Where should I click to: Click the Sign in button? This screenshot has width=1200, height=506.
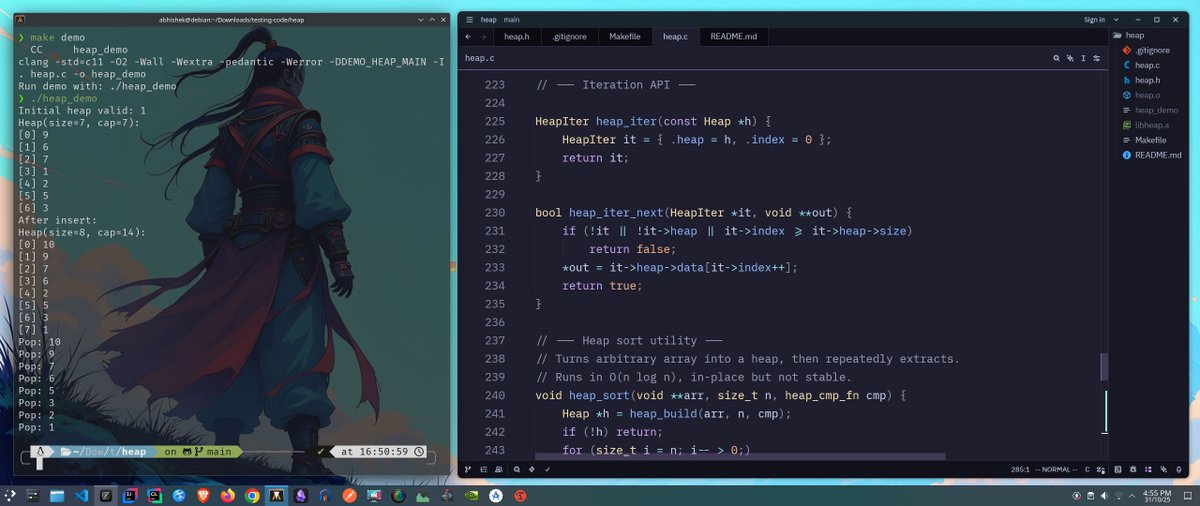point(1094,19)
